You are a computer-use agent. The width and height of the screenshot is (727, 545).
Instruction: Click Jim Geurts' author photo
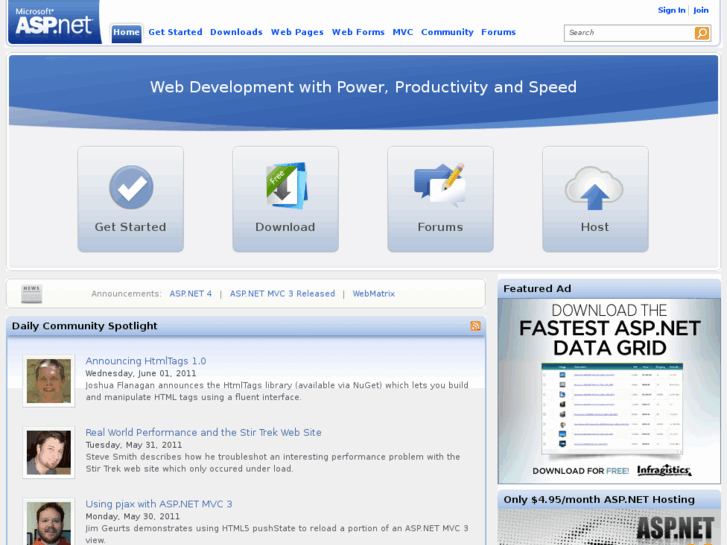pos(49,523)
